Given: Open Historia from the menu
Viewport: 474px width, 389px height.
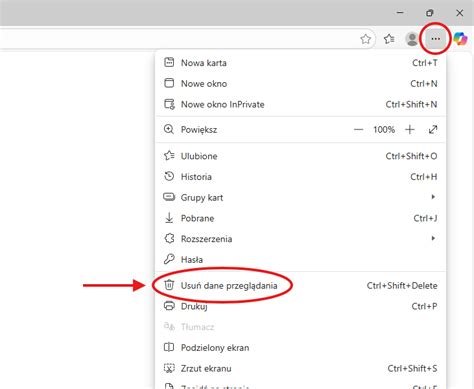Looking at the screenshot, I should coord(300,177).
